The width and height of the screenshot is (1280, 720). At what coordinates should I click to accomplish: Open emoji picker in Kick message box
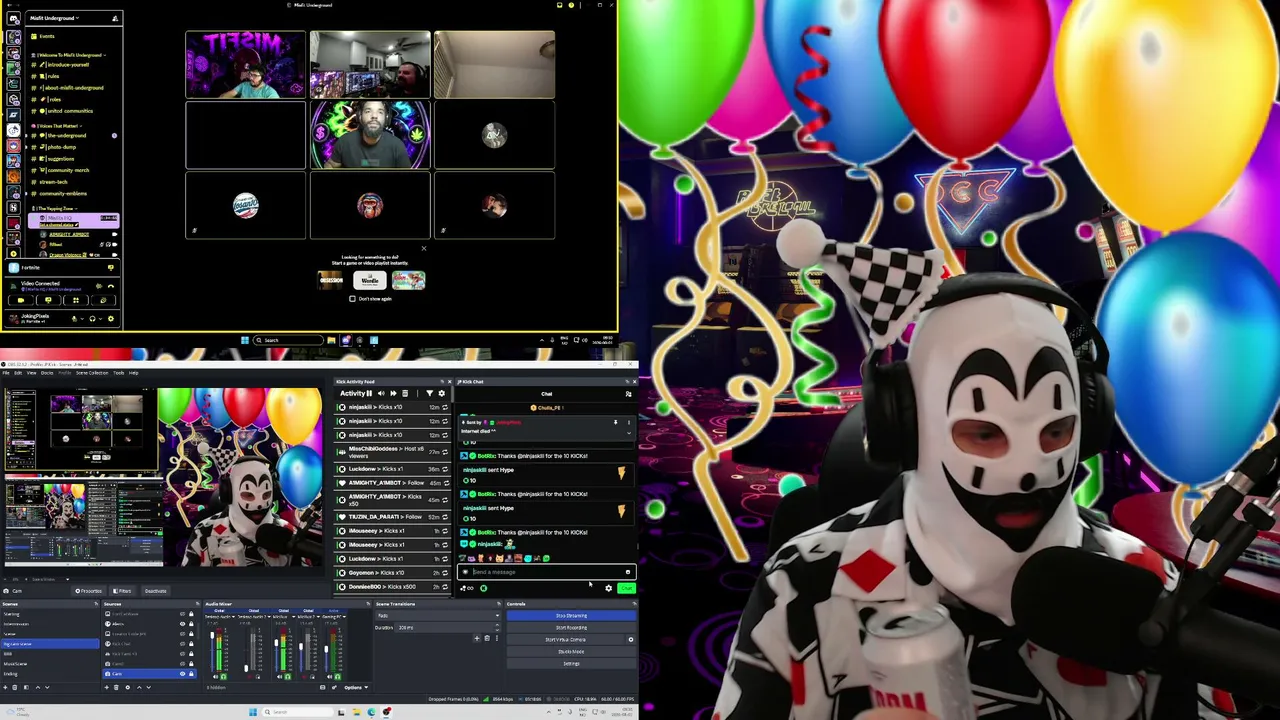coord(628,572)
